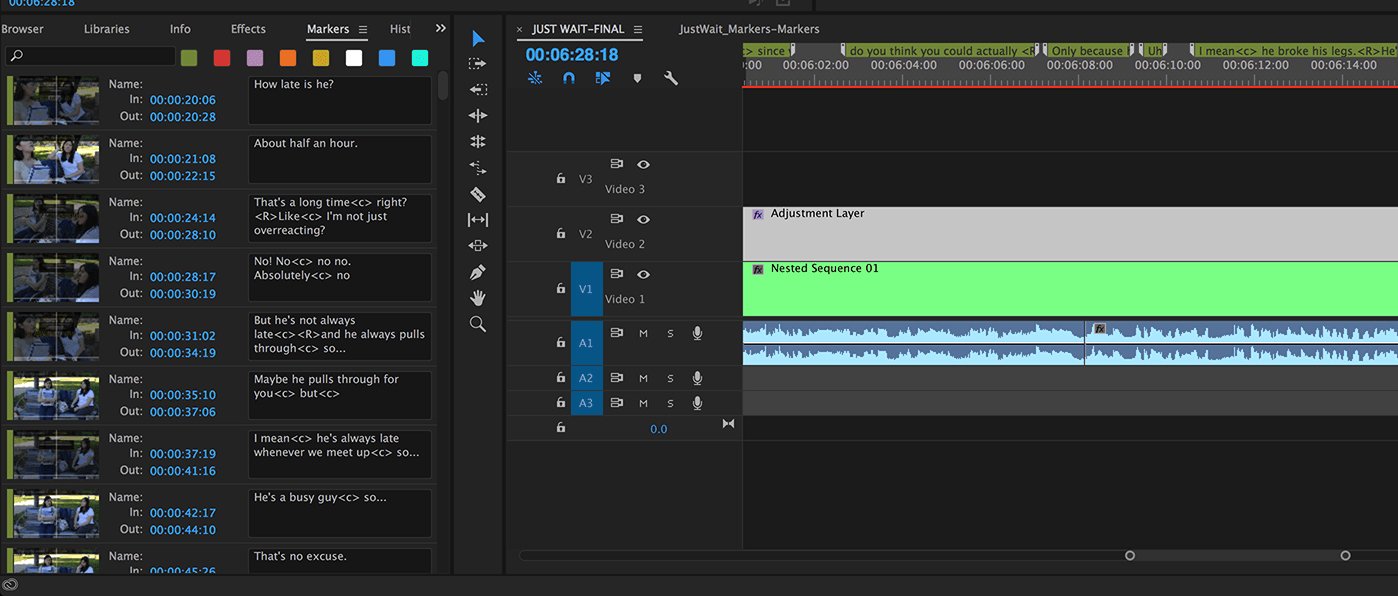
Task: Select the Track Select Backward tool
Action: [x=478, y=89]
